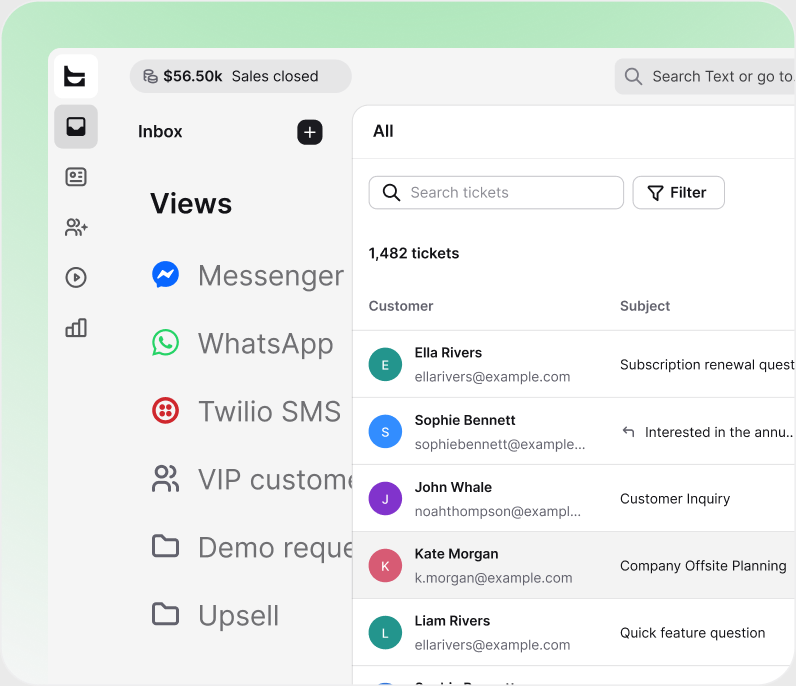Open the Filter button
Screen dimensions: 796x686
(x=678, y=192)
